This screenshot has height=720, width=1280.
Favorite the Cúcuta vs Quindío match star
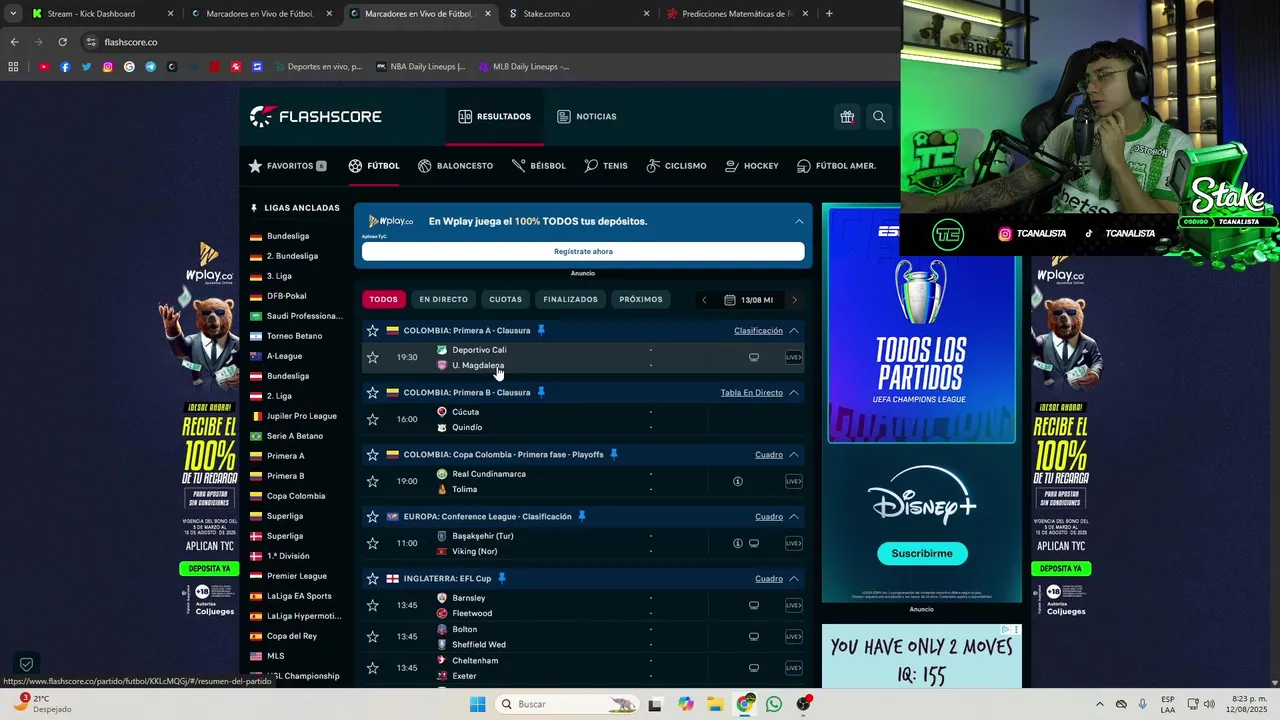coord(373,419)
